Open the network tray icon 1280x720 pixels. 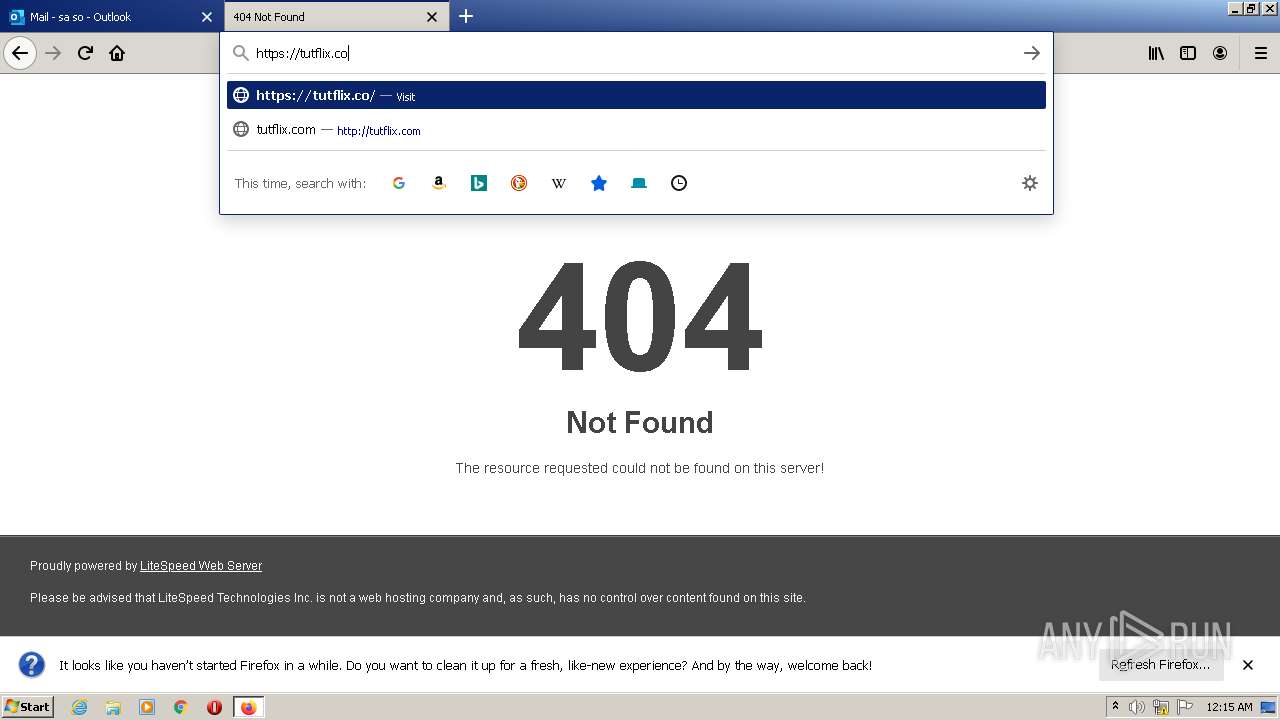point(1161,707)
